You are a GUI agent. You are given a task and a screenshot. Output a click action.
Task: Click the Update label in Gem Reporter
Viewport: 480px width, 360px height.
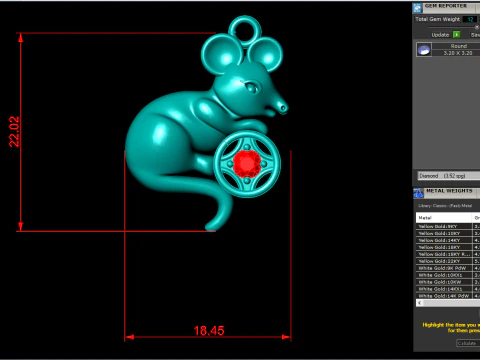point(440,35)
